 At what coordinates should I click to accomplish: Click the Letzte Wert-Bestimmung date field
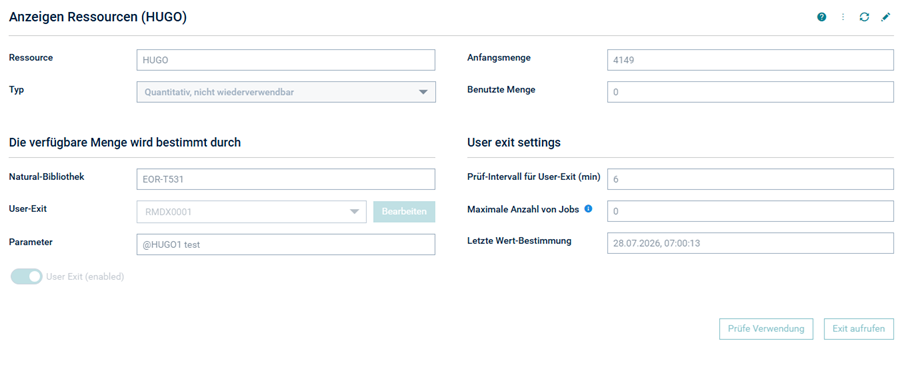pos(750,243)
